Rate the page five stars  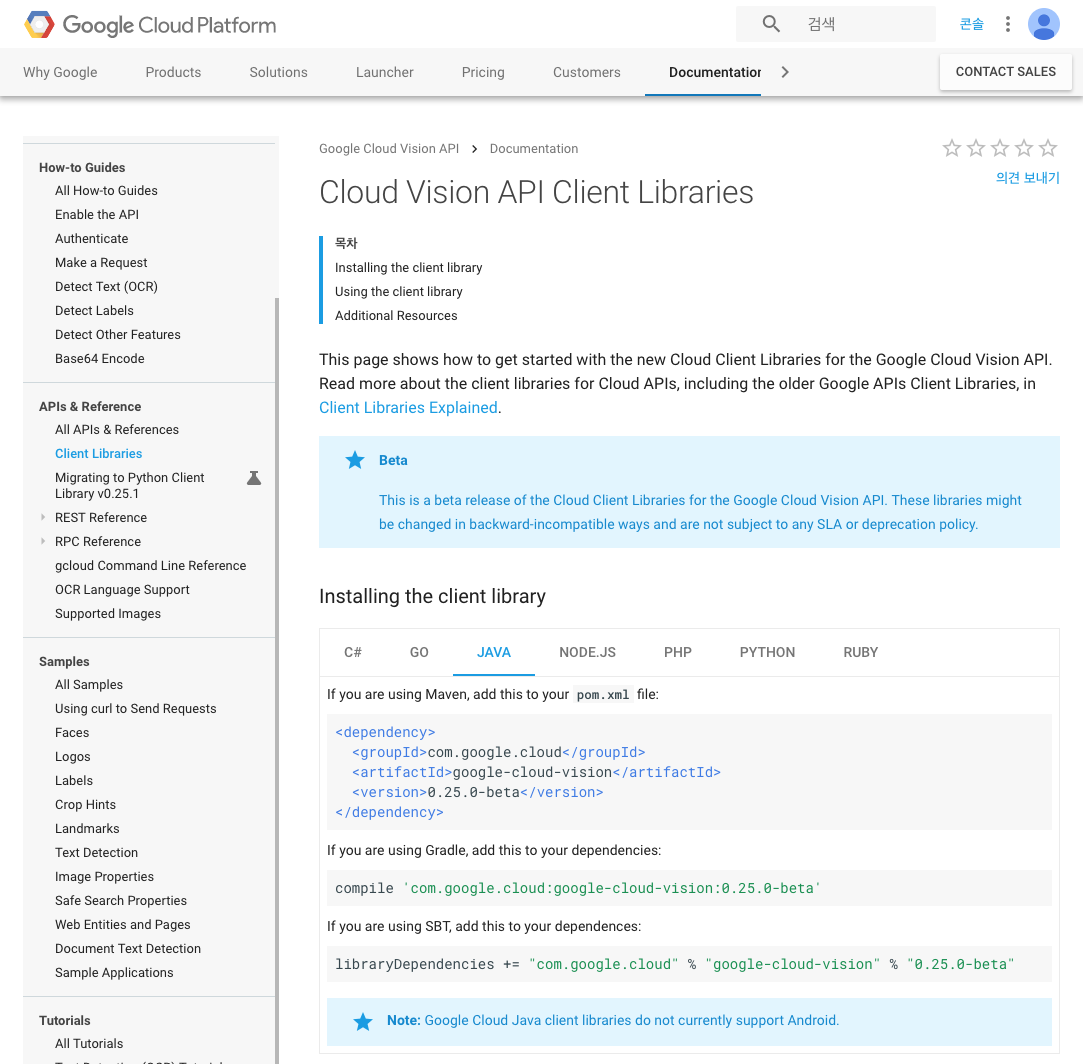click(1048, 148)
